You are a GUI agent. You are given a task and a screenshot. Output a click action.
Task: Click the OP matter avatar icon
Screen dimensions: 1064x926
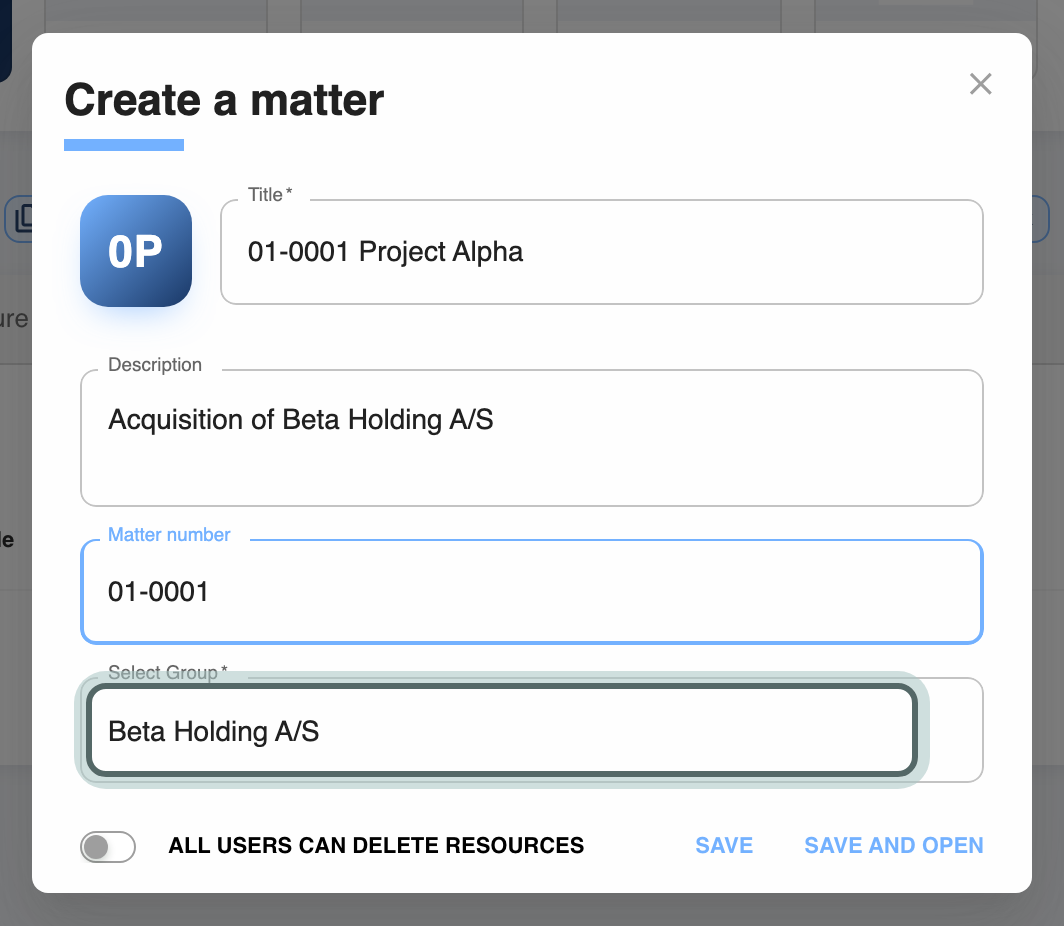click(136, 251)
